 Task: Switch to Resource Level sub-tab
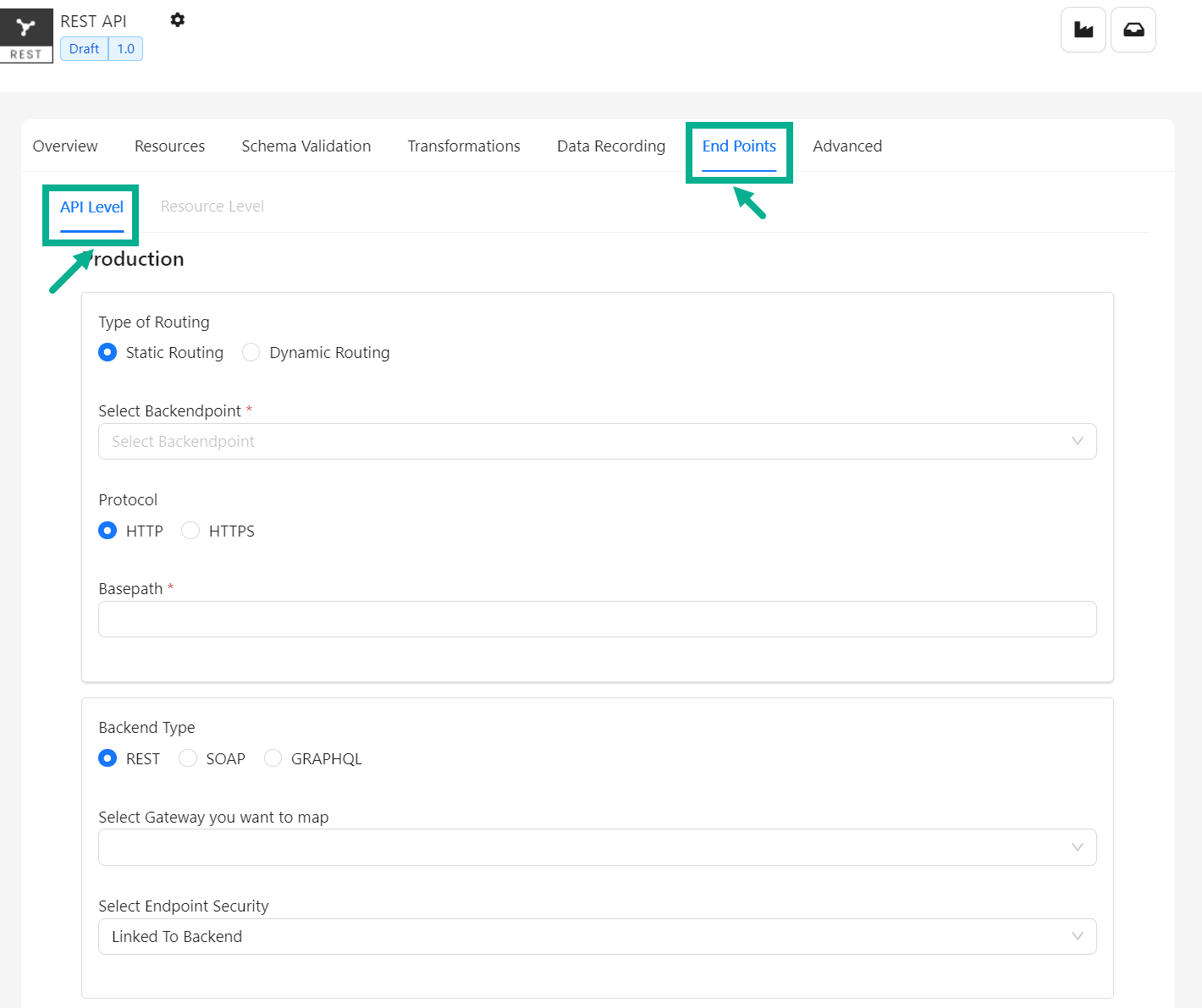(x=212, y=207)
